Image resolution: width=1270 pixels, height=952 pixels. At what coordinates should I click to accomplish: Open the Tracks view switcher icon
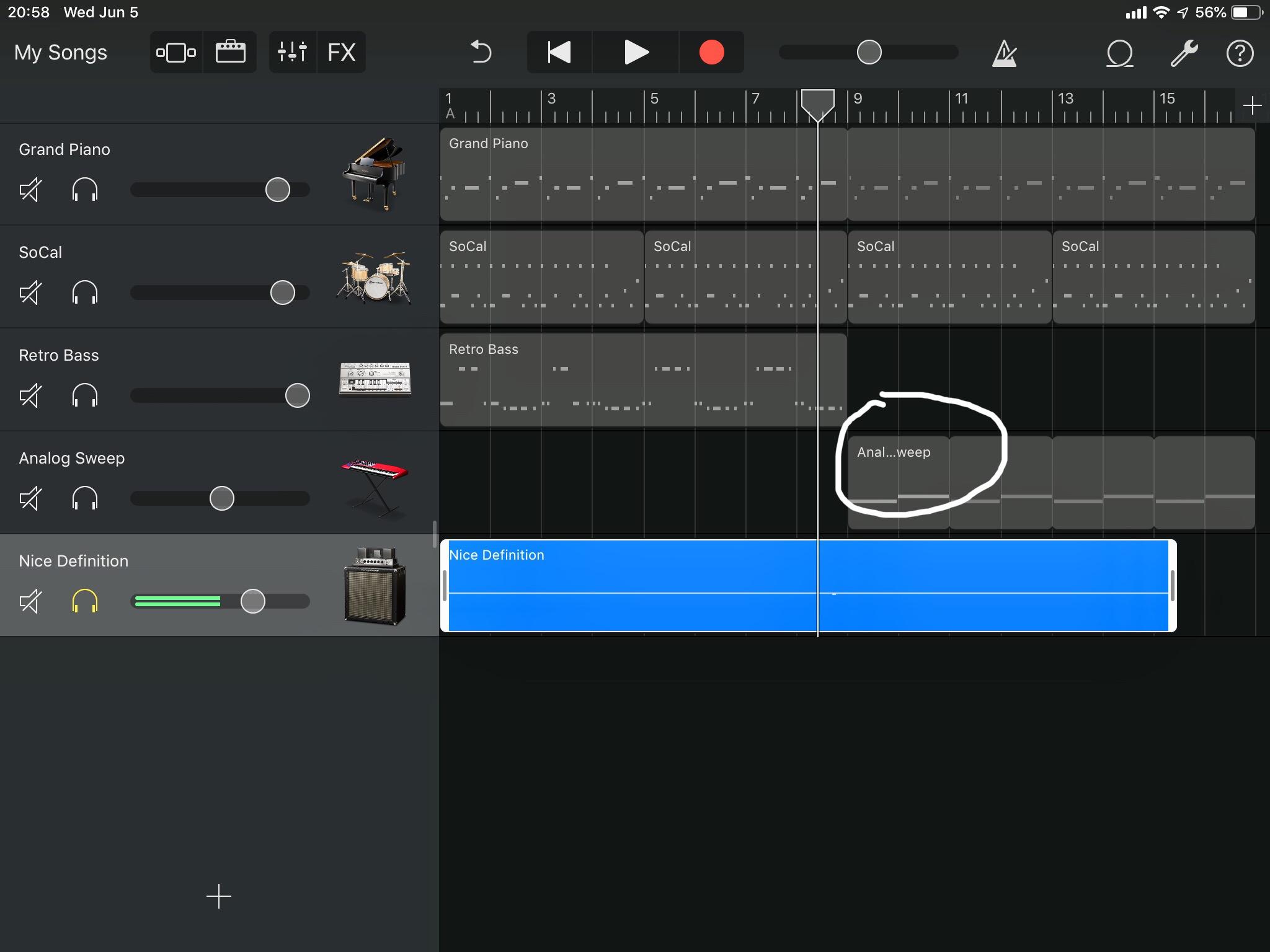[x=176, y=52]
